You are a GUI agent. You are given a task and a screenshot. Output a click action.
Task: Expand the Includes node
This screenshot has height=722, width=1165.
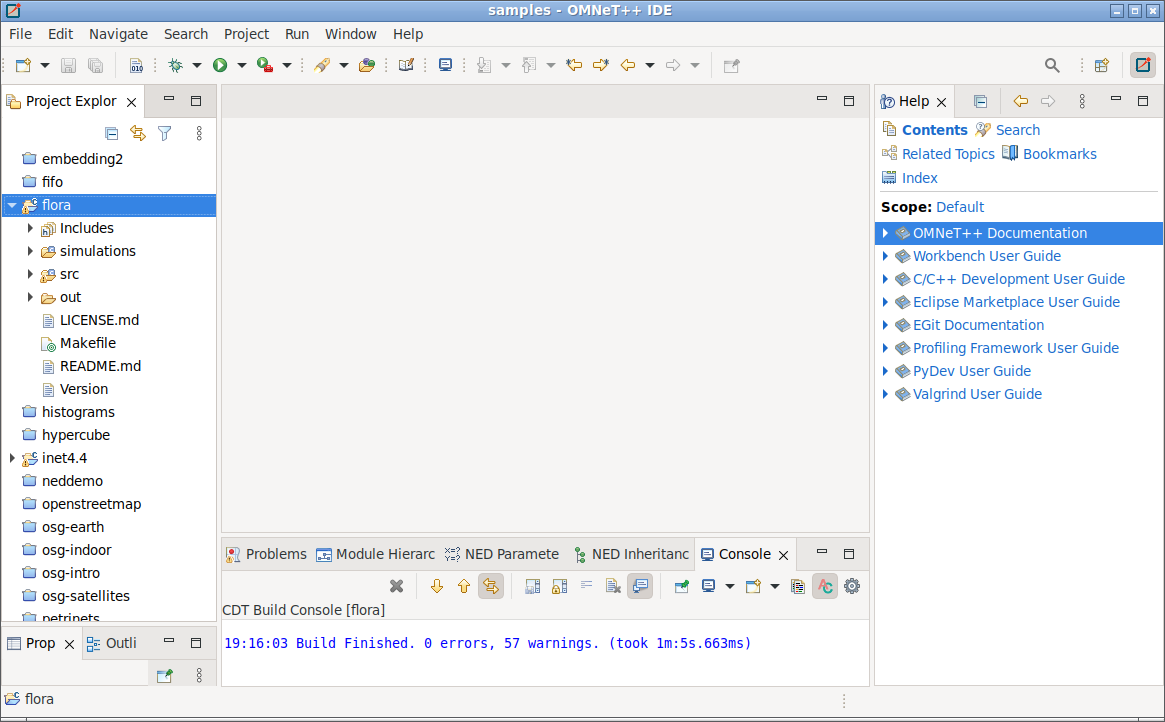(30, 228)
